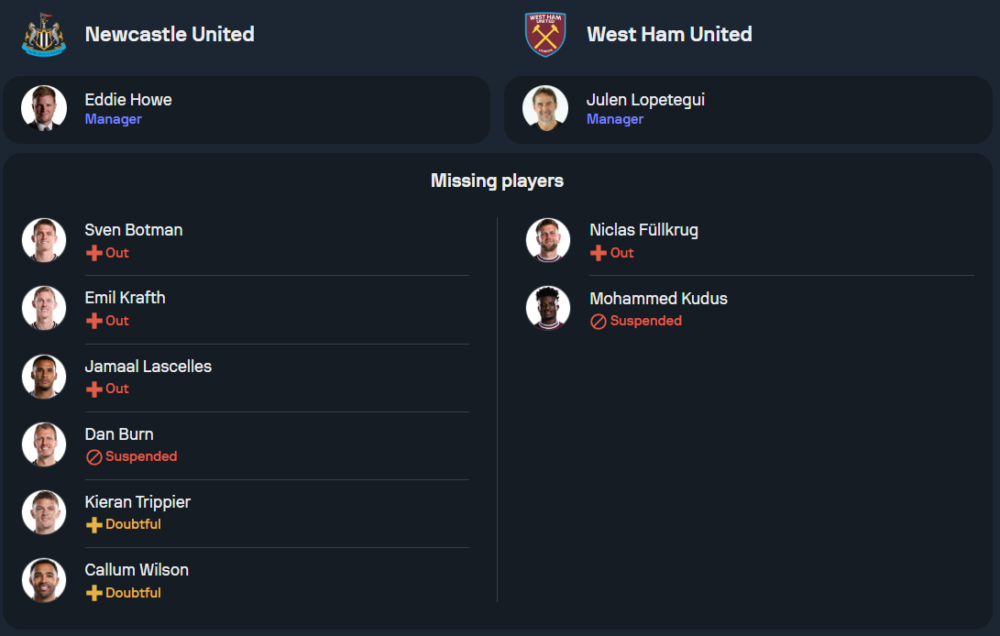Screen dimensions: 1000x636
Task: Select the Niclas Füllkrug player photo
Action: [x=547, y=240]
